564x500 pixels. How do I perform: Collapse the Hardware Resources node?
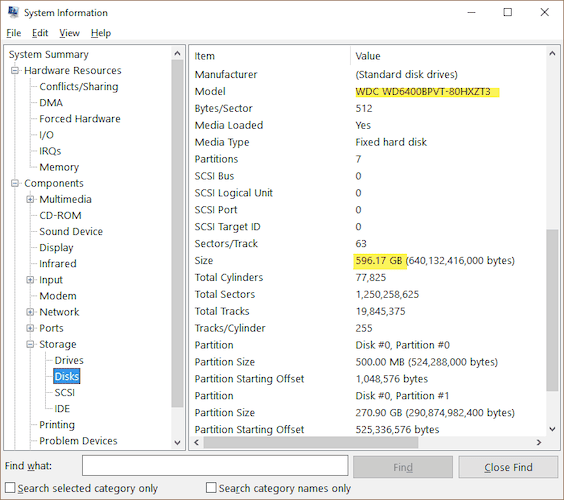15,71
